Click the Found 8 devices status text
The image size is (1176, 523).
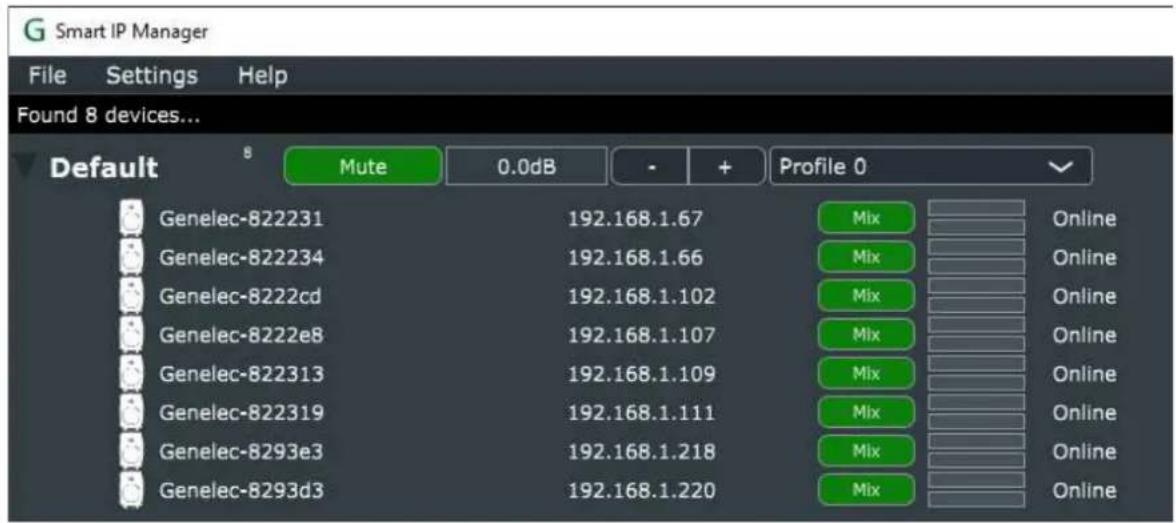click(x=111, y=116)
